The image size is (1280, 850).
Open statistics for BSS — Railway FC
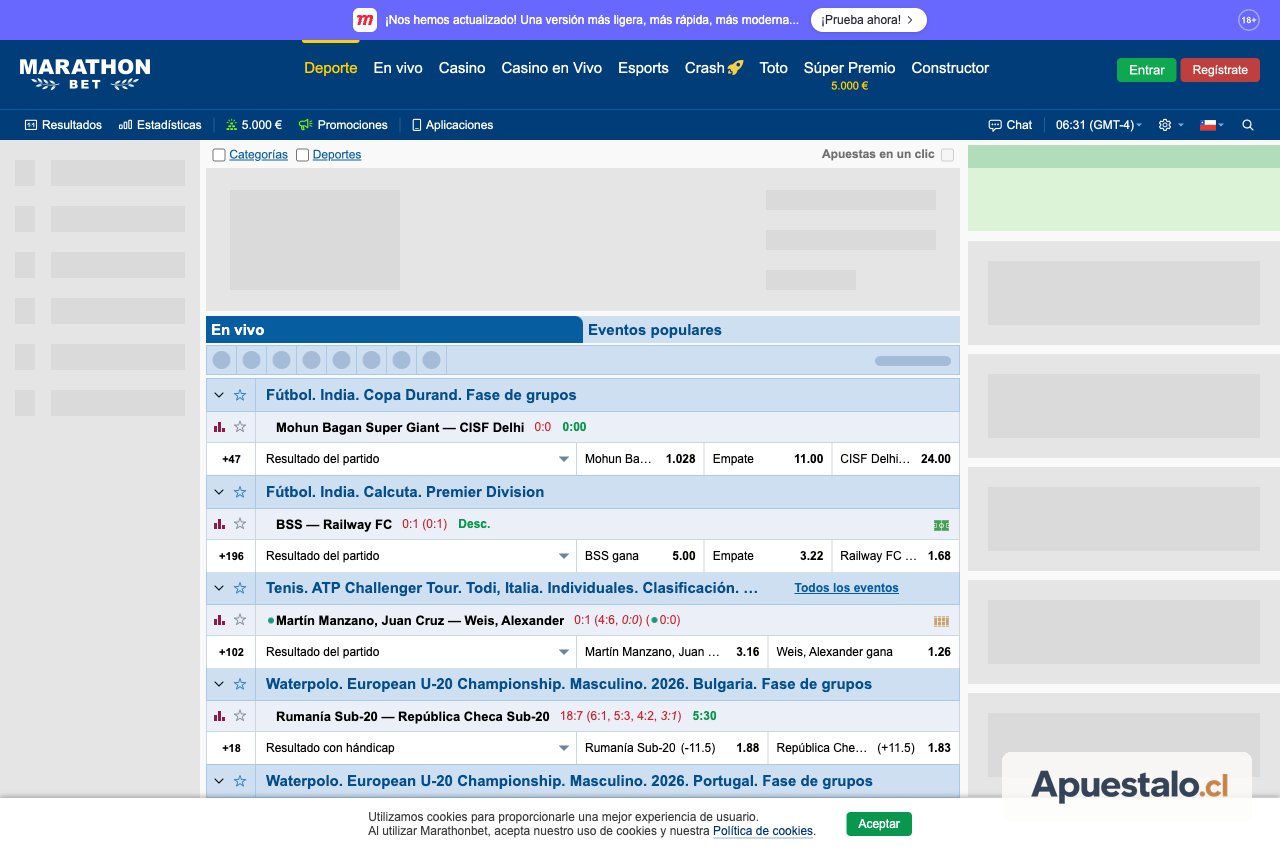[x=219, y=524]
